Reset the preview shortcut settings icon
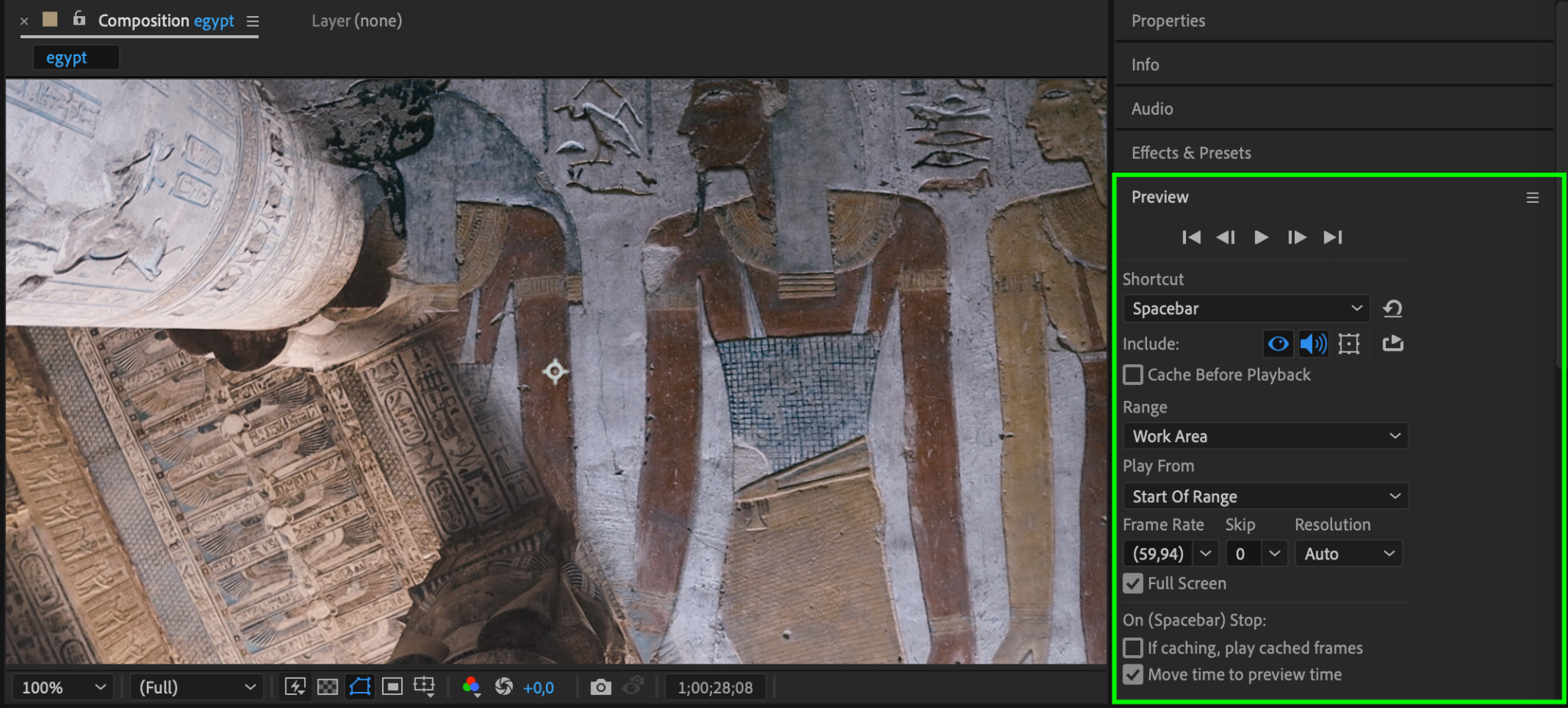 coord(1392,308)
